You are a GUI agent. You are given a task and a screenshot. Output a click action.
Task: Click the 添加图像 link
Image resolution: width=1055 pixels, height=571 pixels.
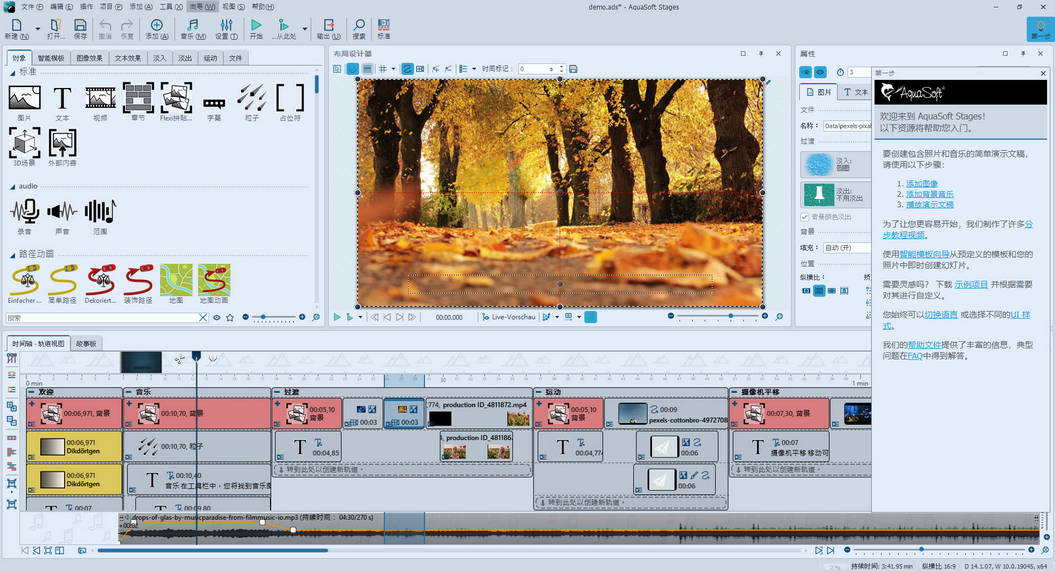[x=921, y=183]
